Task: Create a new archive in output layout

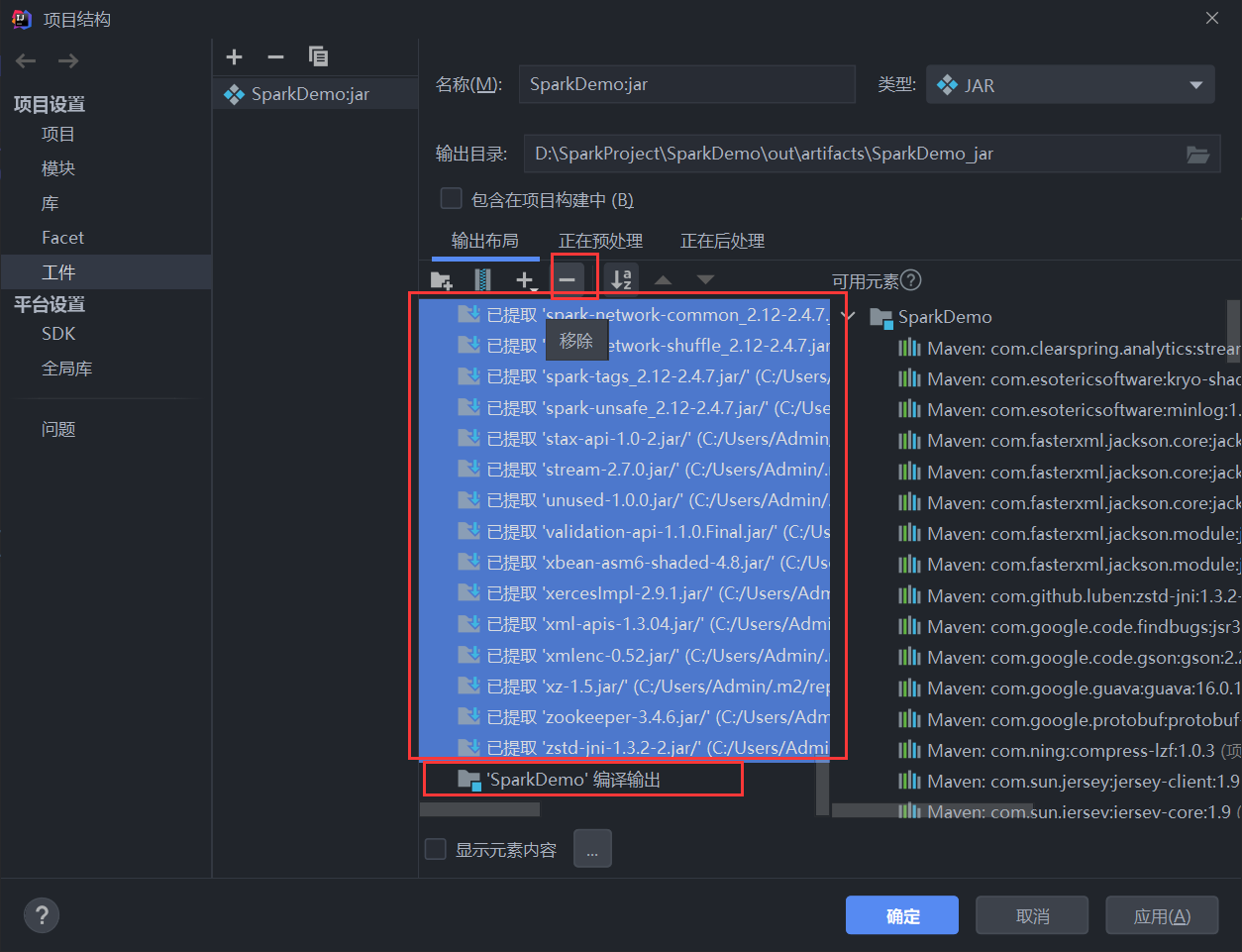Action: [482, 280]
